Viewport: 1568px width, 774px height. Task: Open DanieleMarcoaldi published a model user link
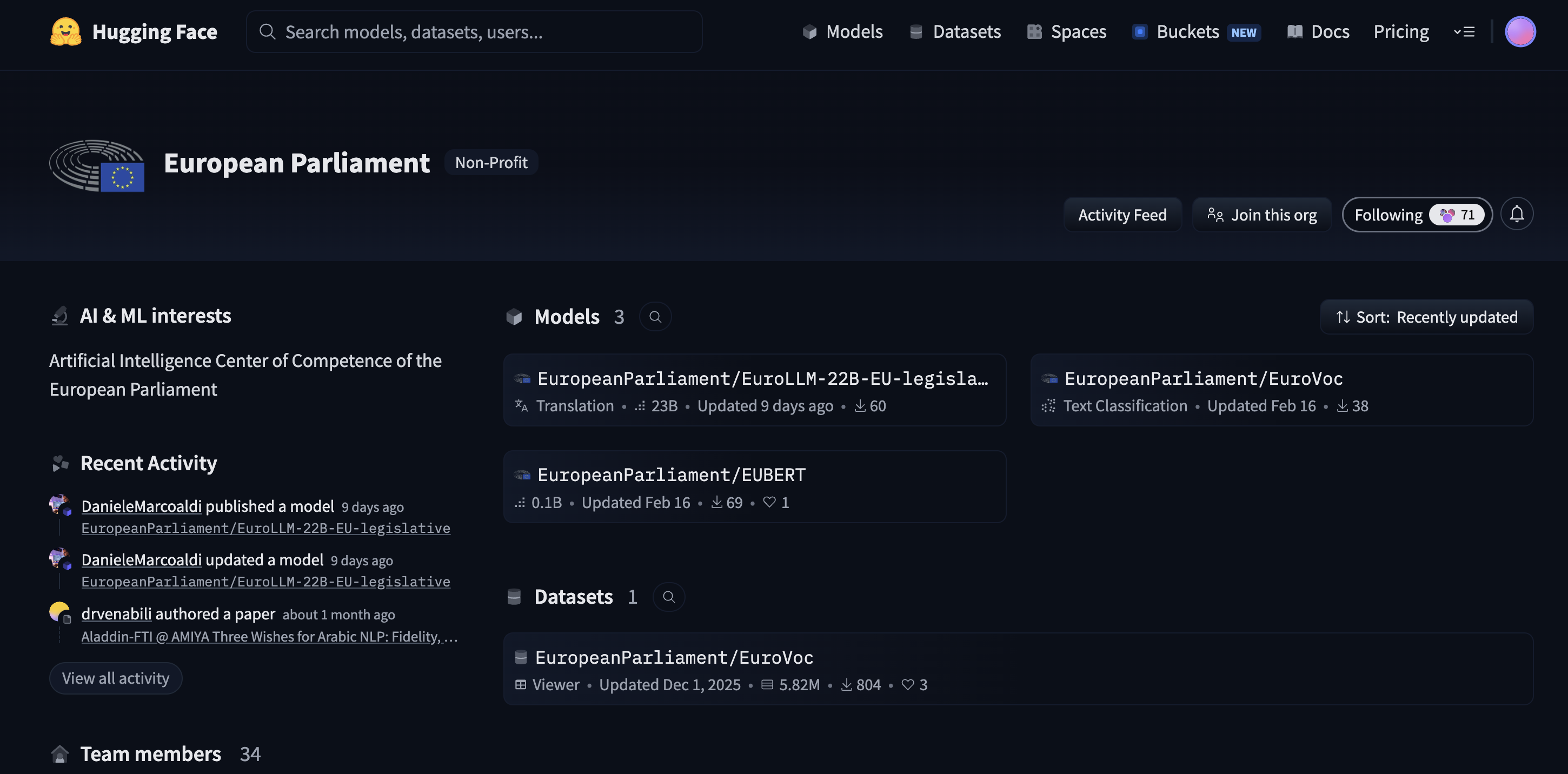(141, 506)
